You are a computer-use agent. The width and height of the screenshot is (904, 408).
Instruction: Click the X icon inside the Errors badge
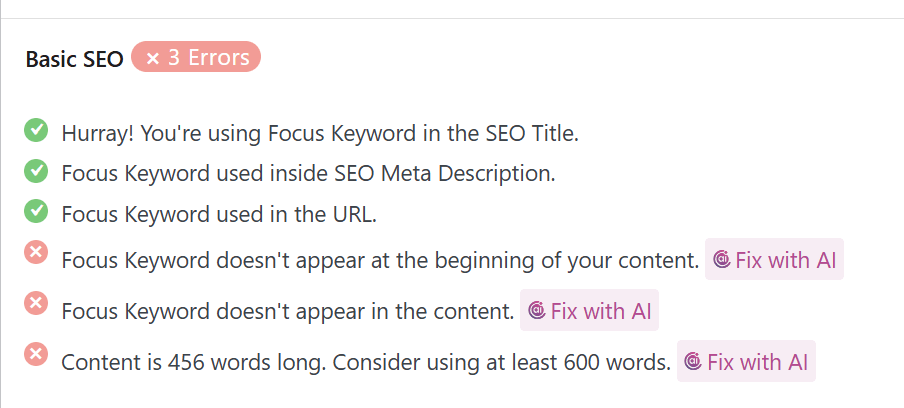point(153,59)
